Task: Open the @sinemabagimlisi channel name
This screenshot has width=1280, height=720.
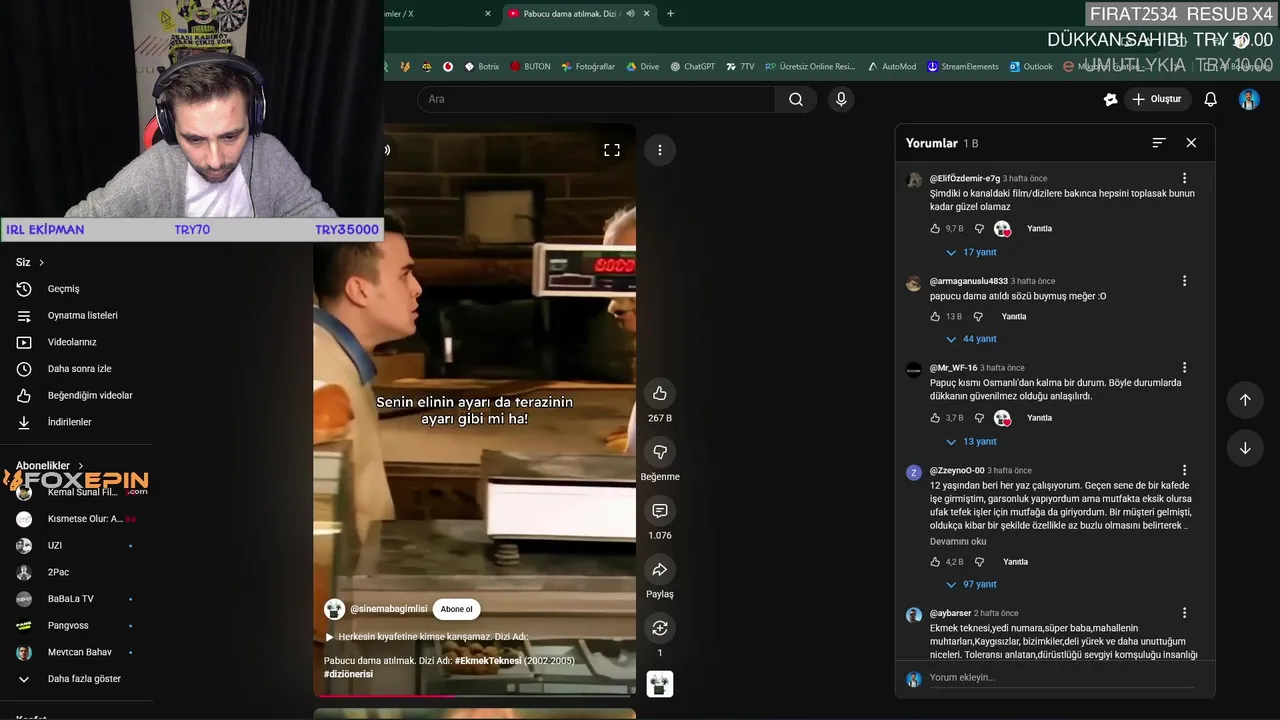Action: pos(388,609)
